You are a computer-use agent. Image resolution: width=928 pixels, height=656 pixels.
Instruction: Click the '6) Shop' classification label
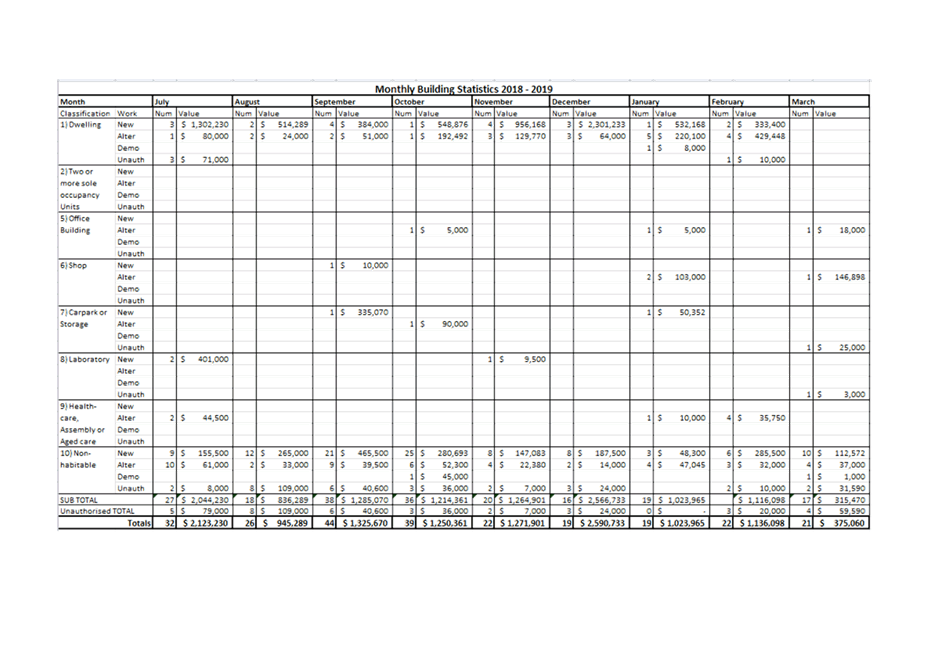tap(73, 265)
